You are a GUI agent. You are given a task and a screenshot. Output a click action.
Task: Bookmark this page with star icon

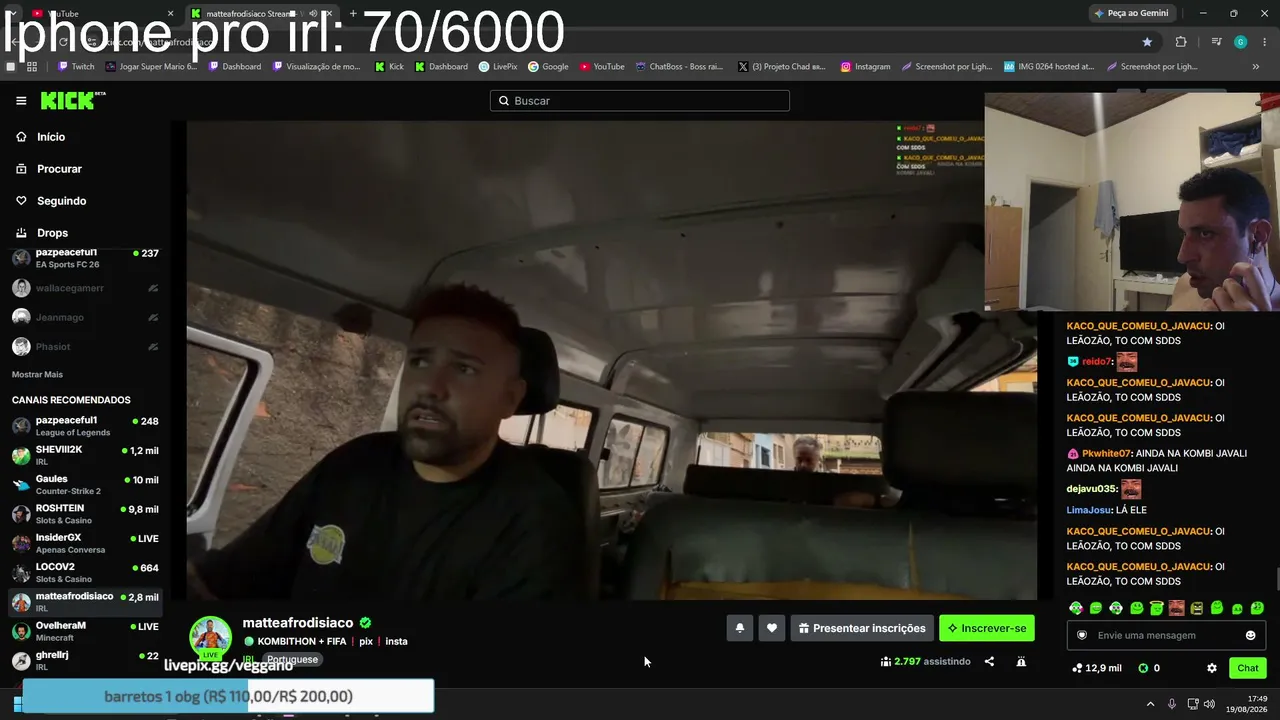tap(1147, 42)
